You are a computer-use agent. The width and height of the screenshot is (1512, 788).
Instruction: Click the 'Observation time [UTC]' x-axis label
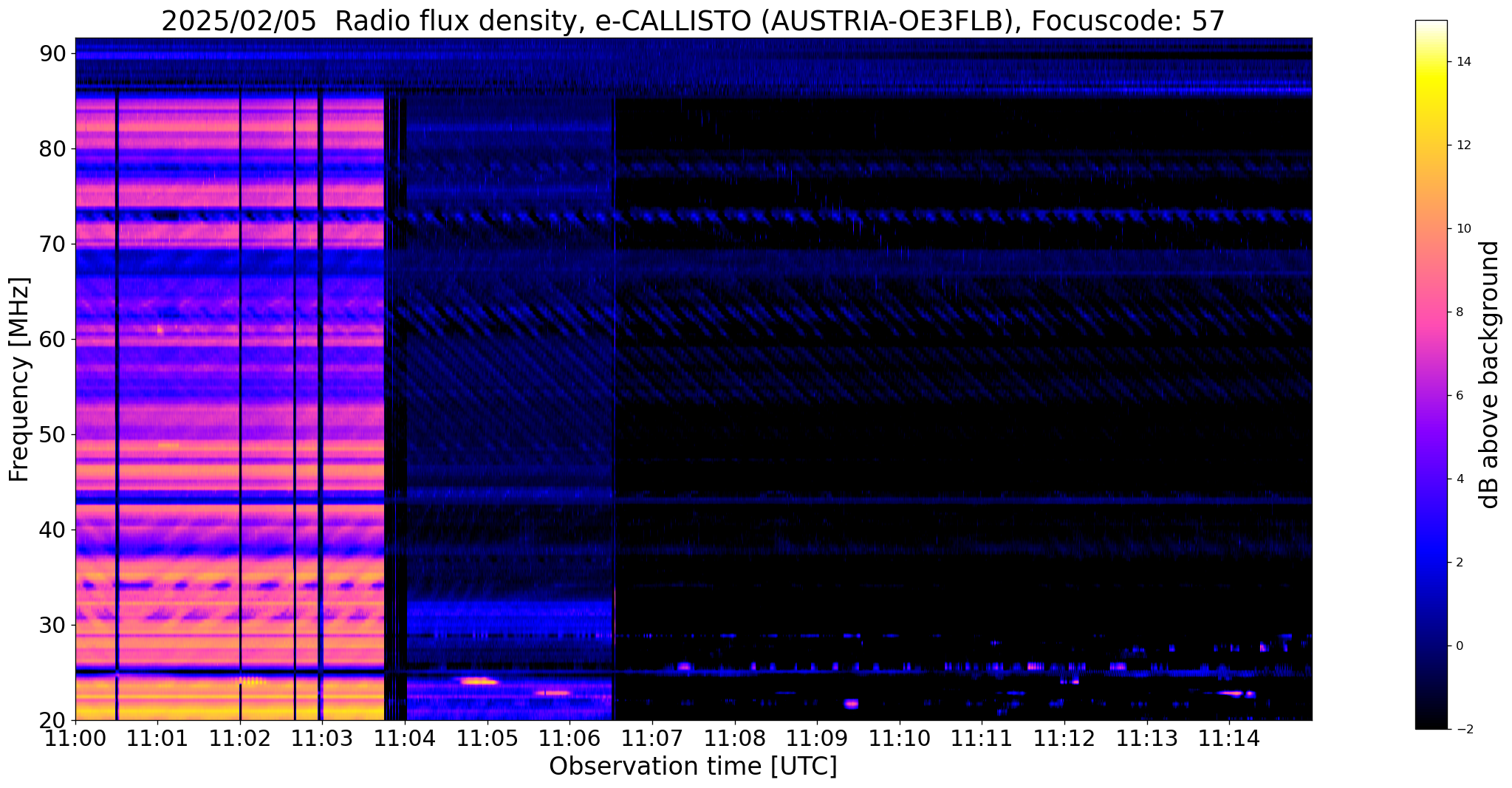coord(693,767)
